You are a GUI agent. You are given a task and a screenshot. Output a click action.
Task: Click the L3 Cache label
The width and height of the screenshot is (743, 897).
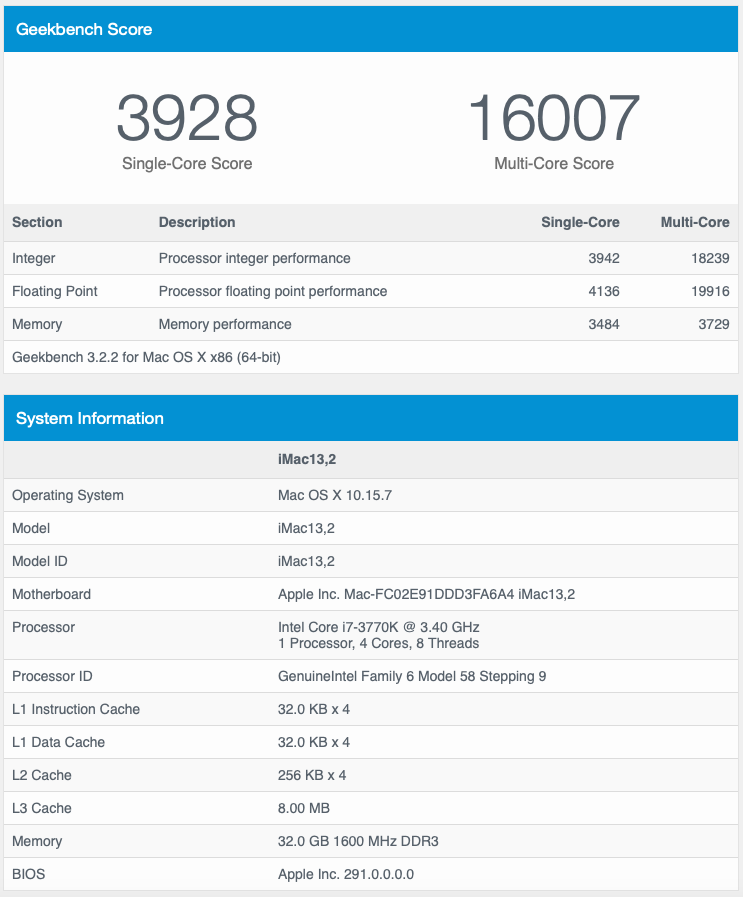pos(42,808)
